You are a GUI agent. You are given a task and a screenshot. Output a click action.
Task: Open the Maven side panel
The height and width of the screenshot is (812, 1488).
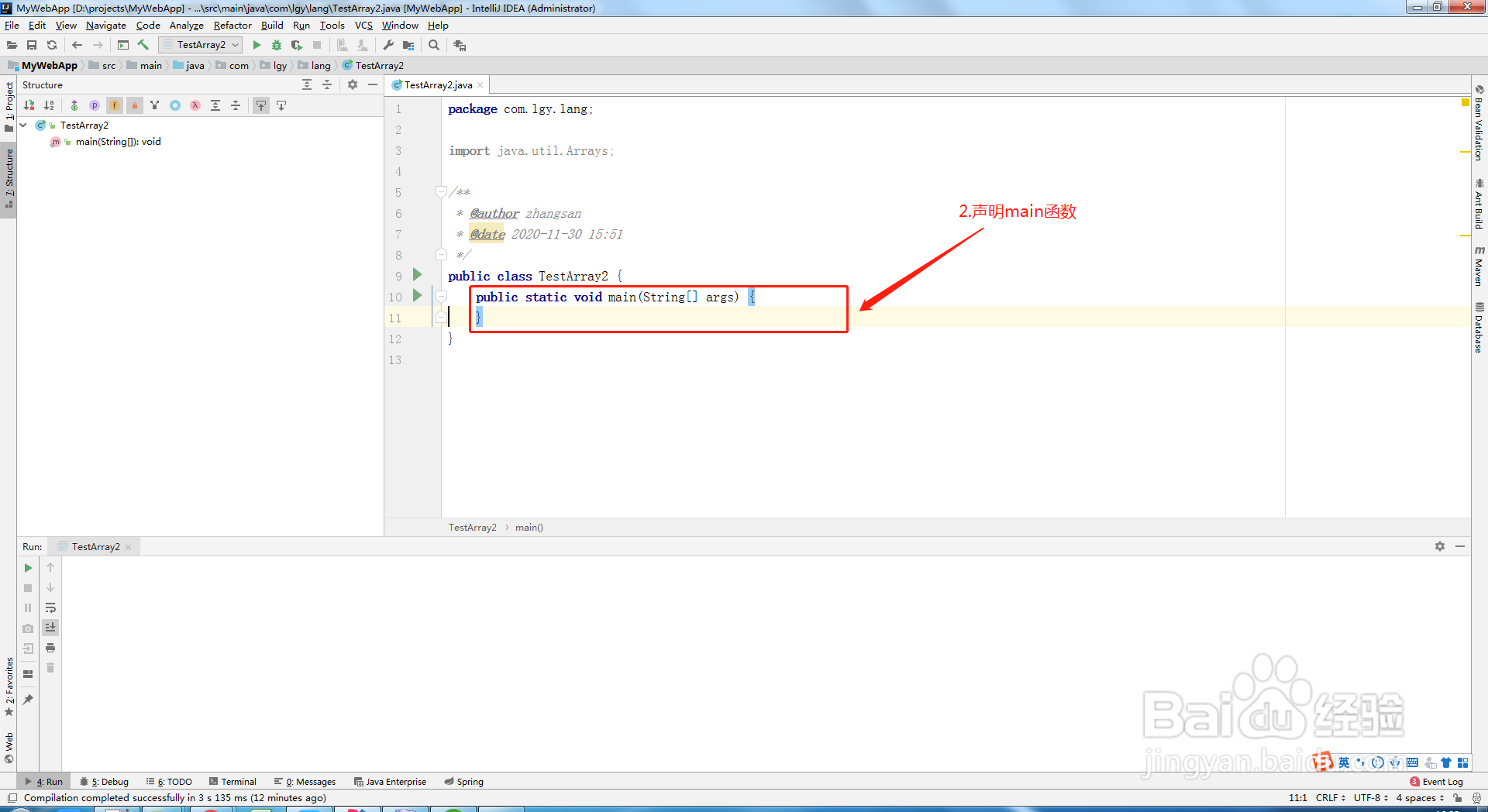1479,267
